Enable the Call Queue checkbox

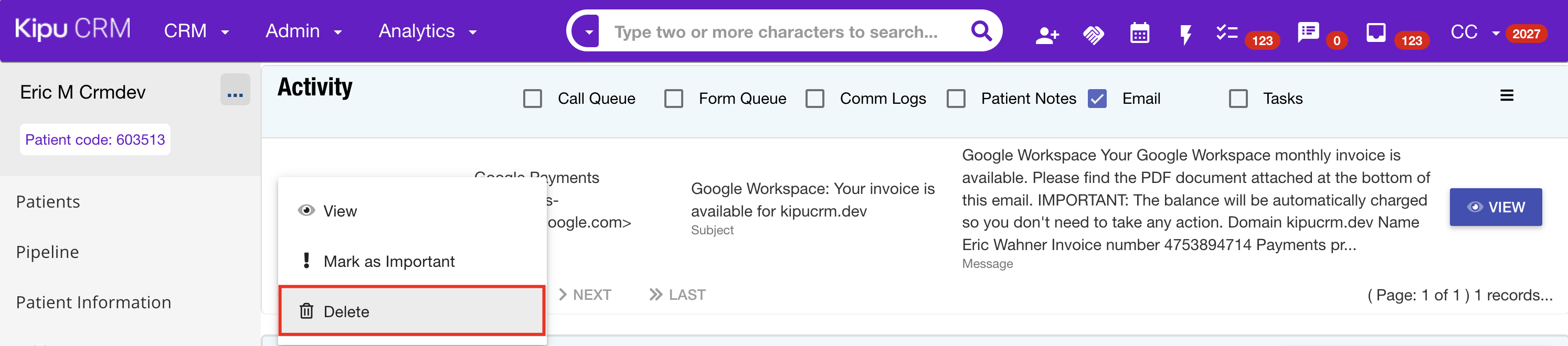[533, 99]
